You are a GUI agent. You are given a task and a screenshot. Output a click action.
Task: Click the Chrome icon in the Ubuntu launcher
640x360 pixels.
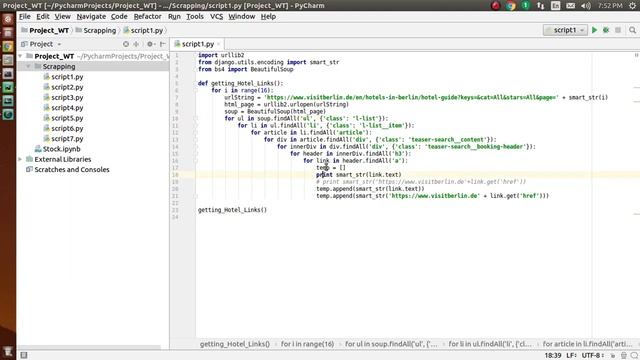point(8,47)
